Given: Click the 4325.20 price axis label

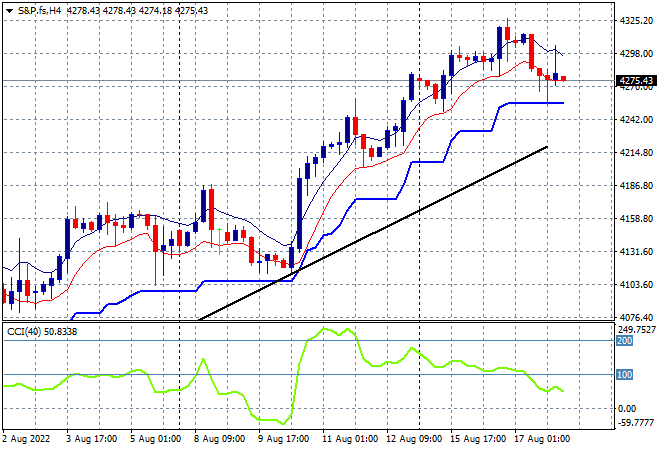Looking at the screenshot, I should (635, 20).
